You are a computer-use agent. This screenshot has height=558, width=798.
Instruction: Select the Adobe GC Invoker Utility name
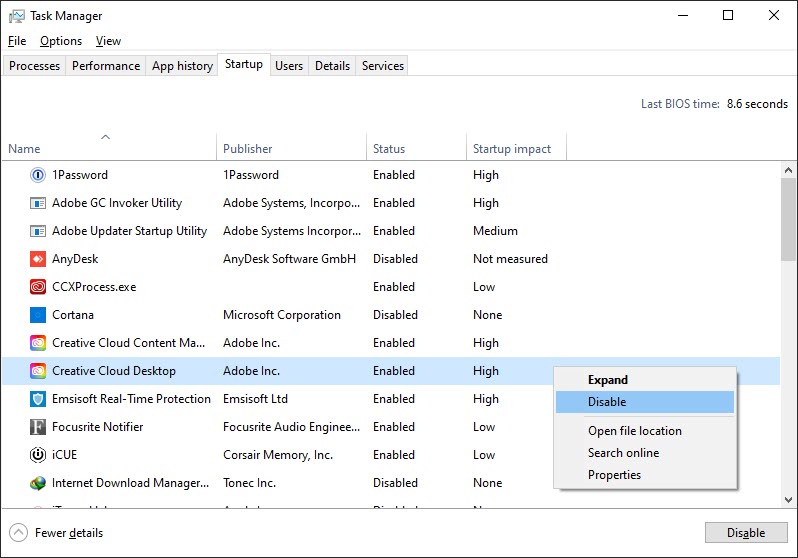[x=117, y=203]
